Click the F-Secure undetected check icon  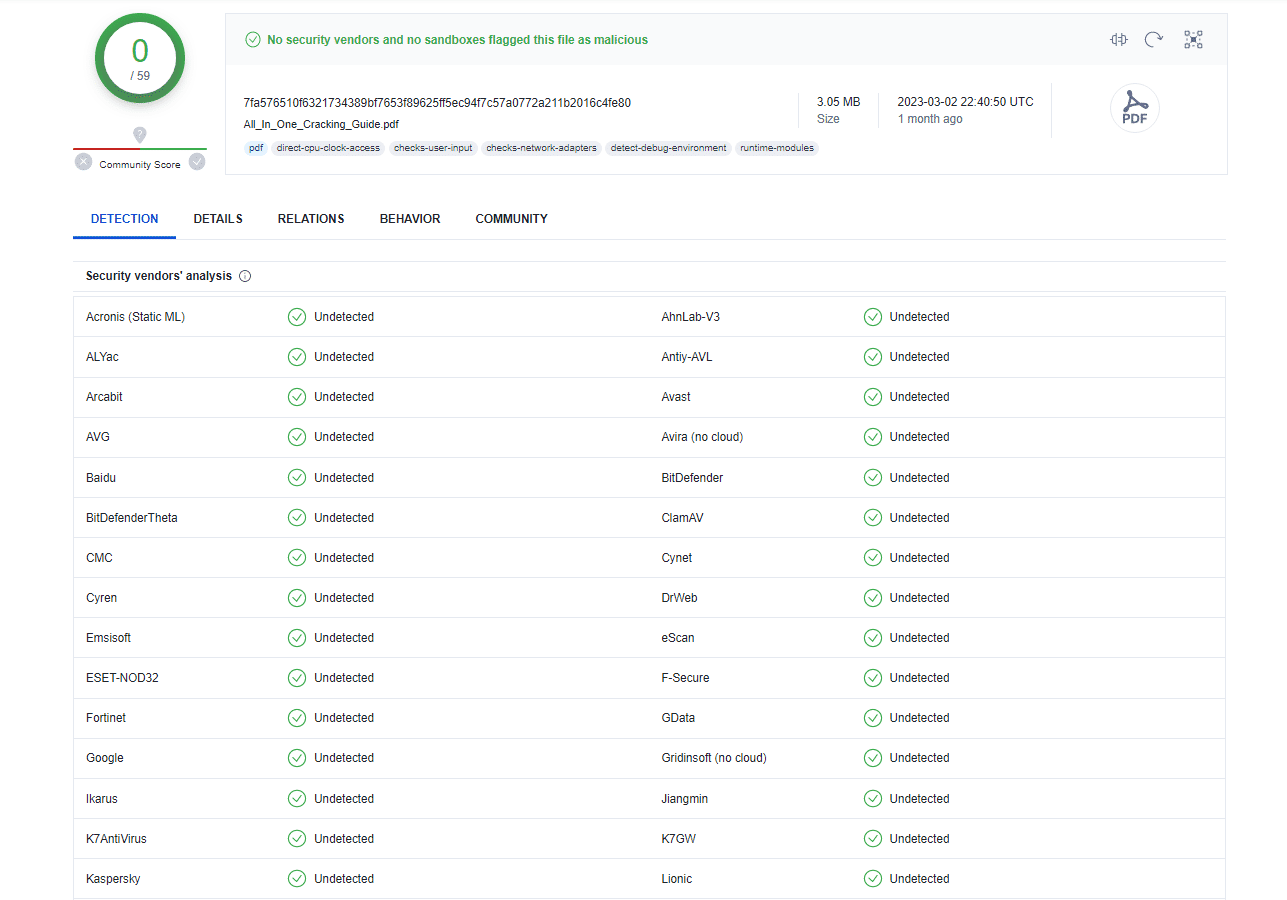(x=873, y=678)
